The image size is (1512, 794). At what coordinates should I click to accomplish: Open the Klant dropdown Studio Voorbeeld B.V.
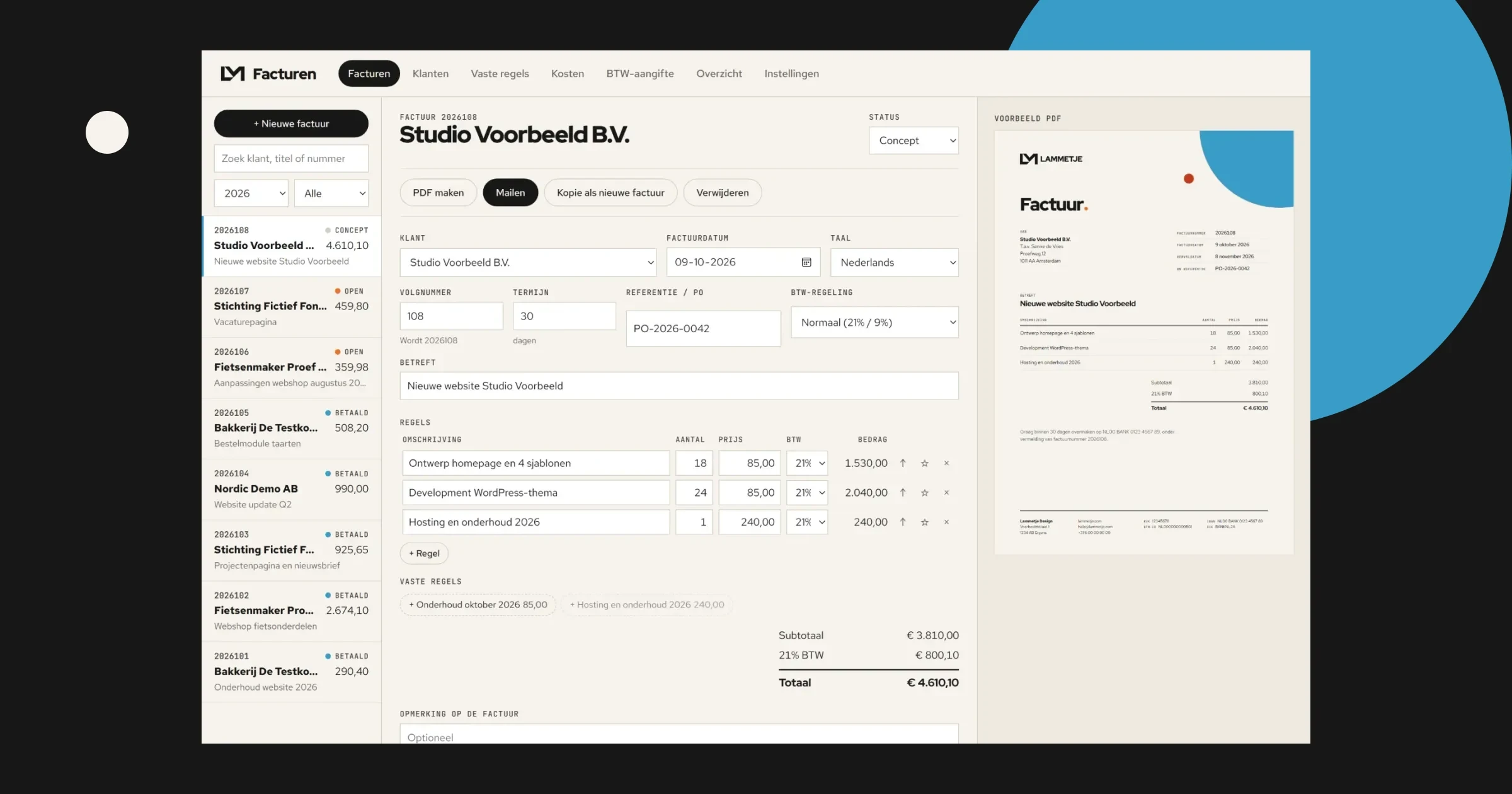tap(528, 262)
